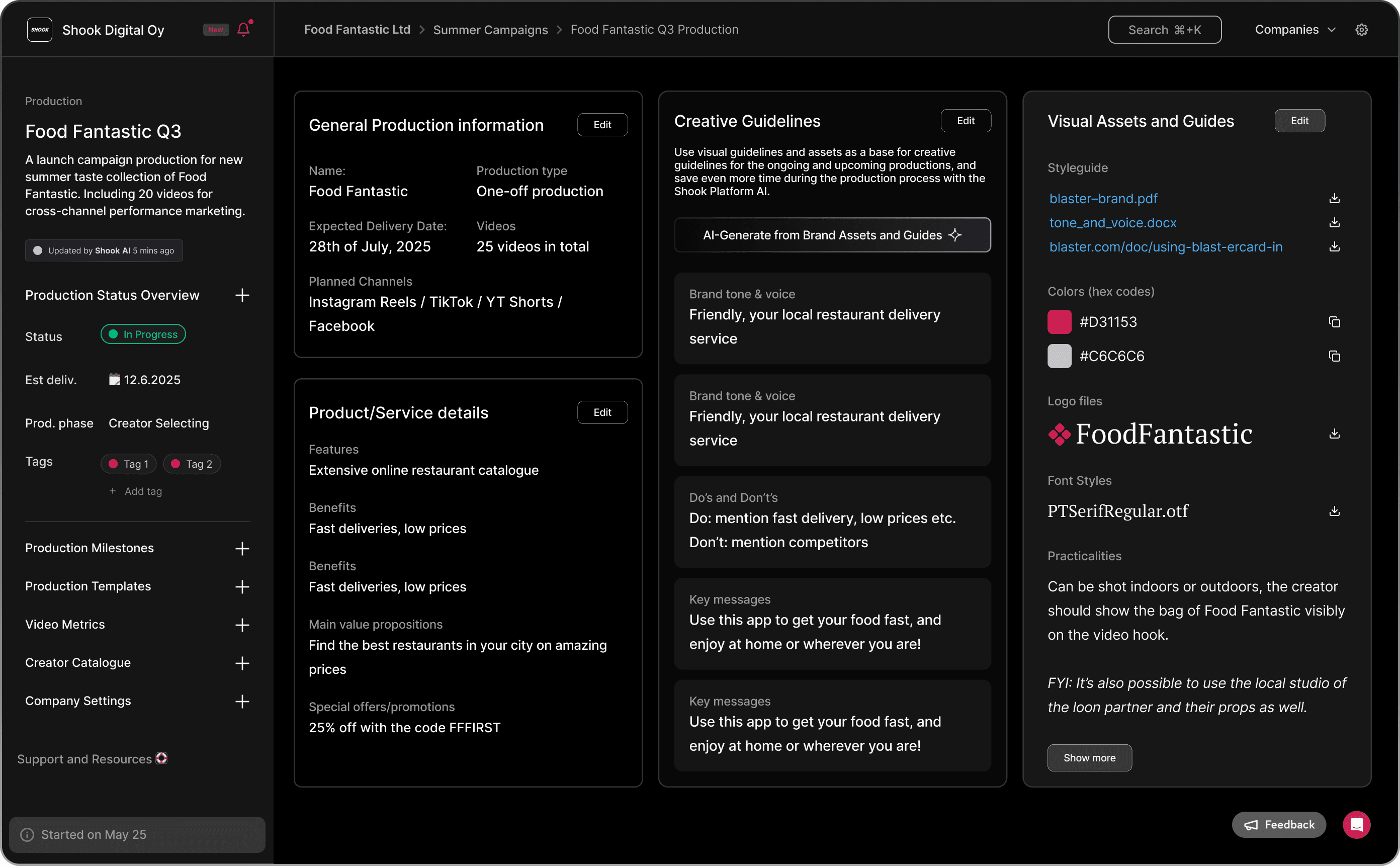1400x866 pixels.
Task: Download the FoodFantastic logo file
Action: pos(1334,434)
